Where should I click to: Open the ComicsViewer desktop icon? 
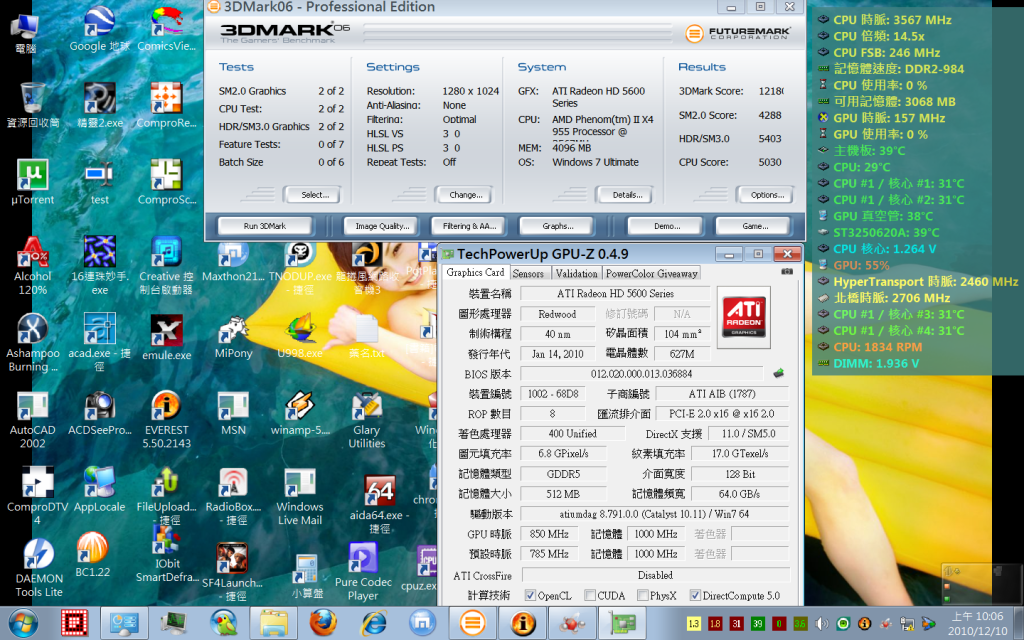(x=166, y=29)
